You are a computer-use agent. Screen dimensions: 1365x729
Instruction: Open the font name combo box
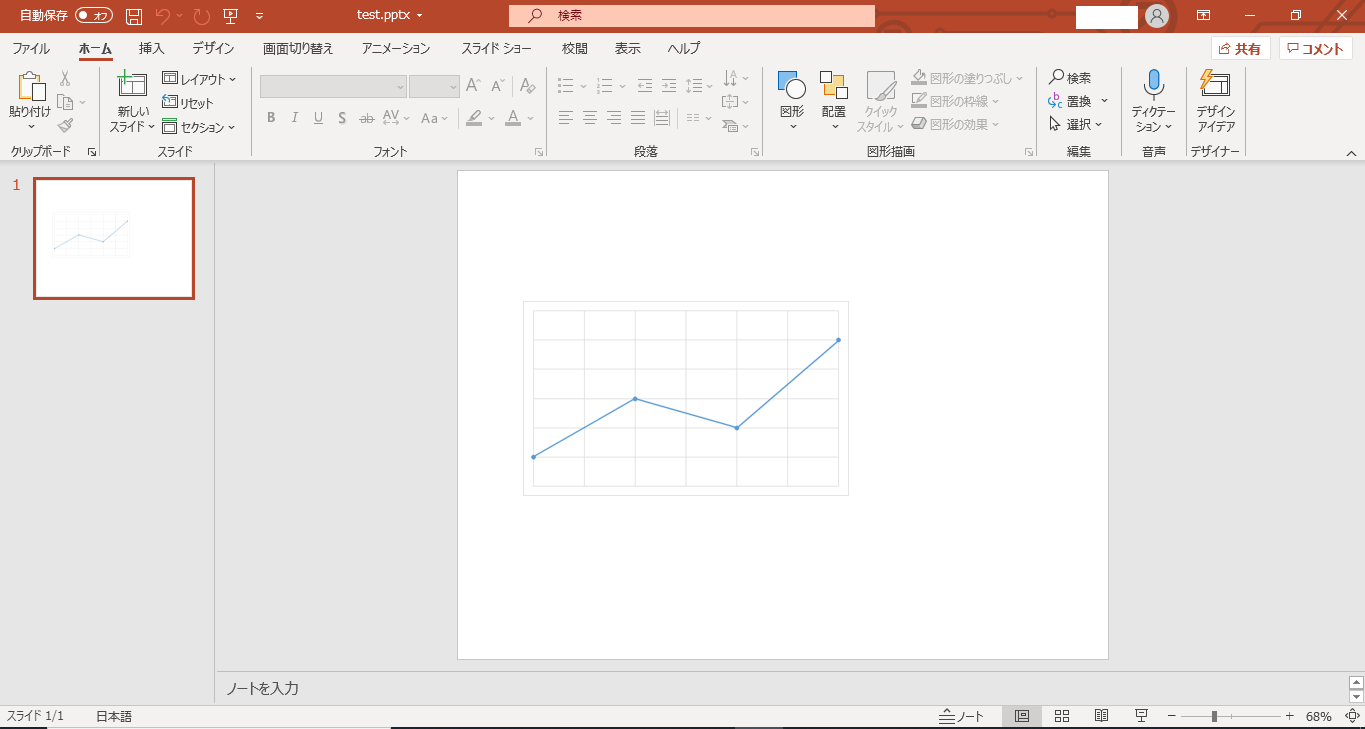(333, 87)
